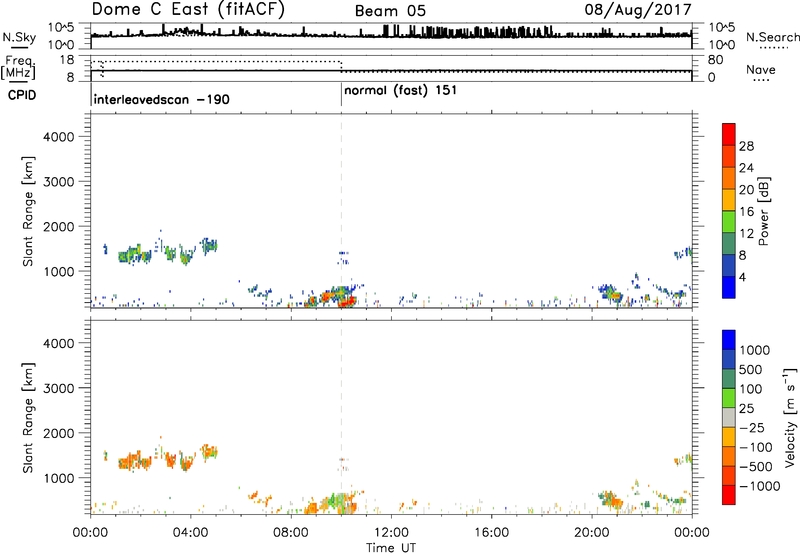
Task: Click the Power [dB] color bar title
Action: coord(764,211)
